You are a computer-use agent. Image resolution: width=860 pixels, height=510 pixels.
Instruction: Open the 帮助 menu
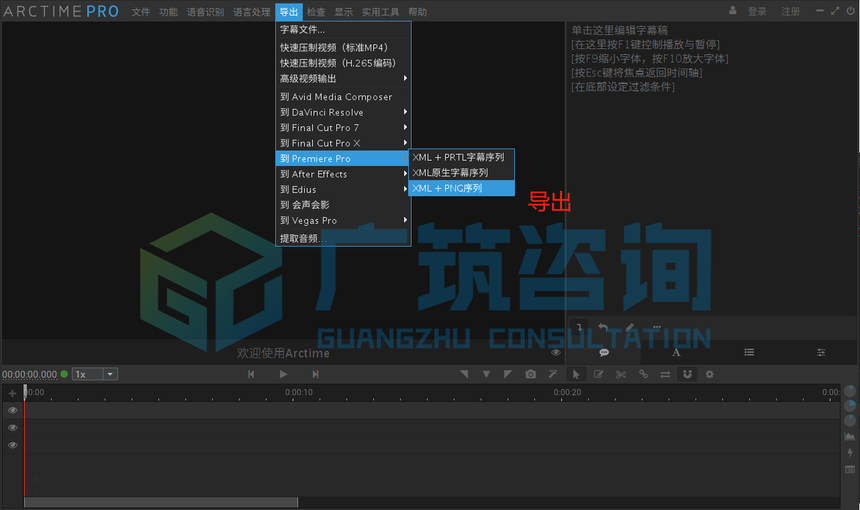(417, 12)
